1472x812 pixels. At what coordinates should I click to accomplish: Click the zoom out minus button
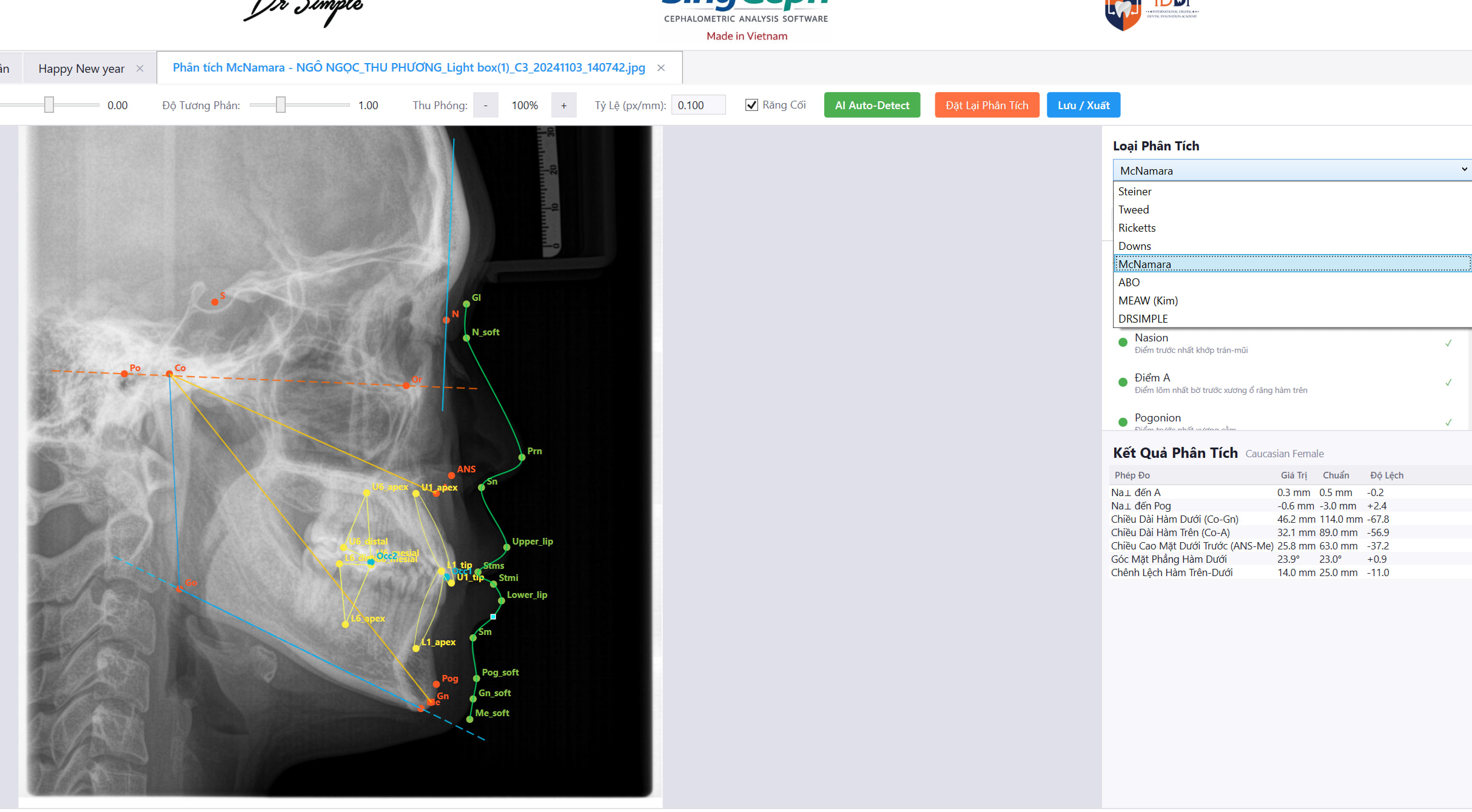485,106
